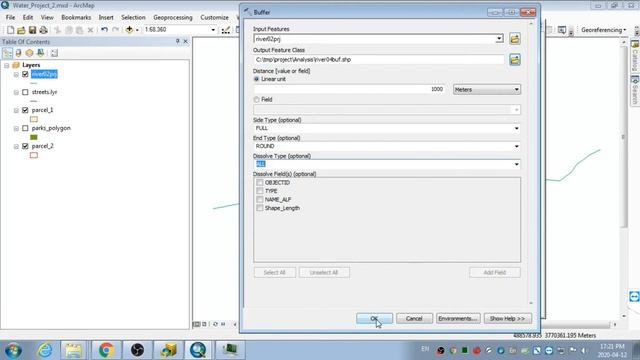
Task: Browse for Output Feature Class folder icon
Action: pyautogui.click(x=515, y=60)
